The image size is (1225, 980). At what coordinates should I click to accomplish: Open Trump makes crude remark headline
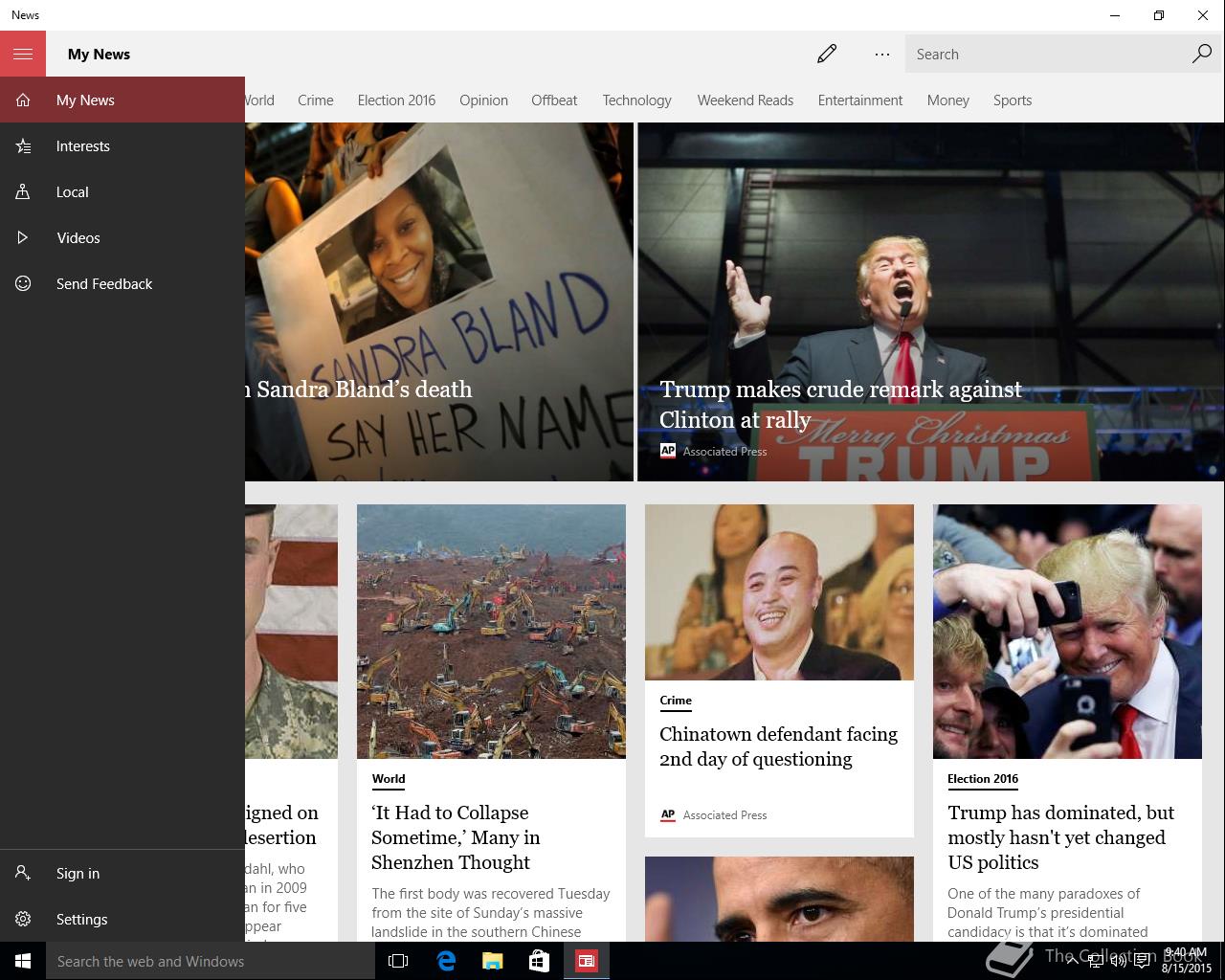coord(841,404)
